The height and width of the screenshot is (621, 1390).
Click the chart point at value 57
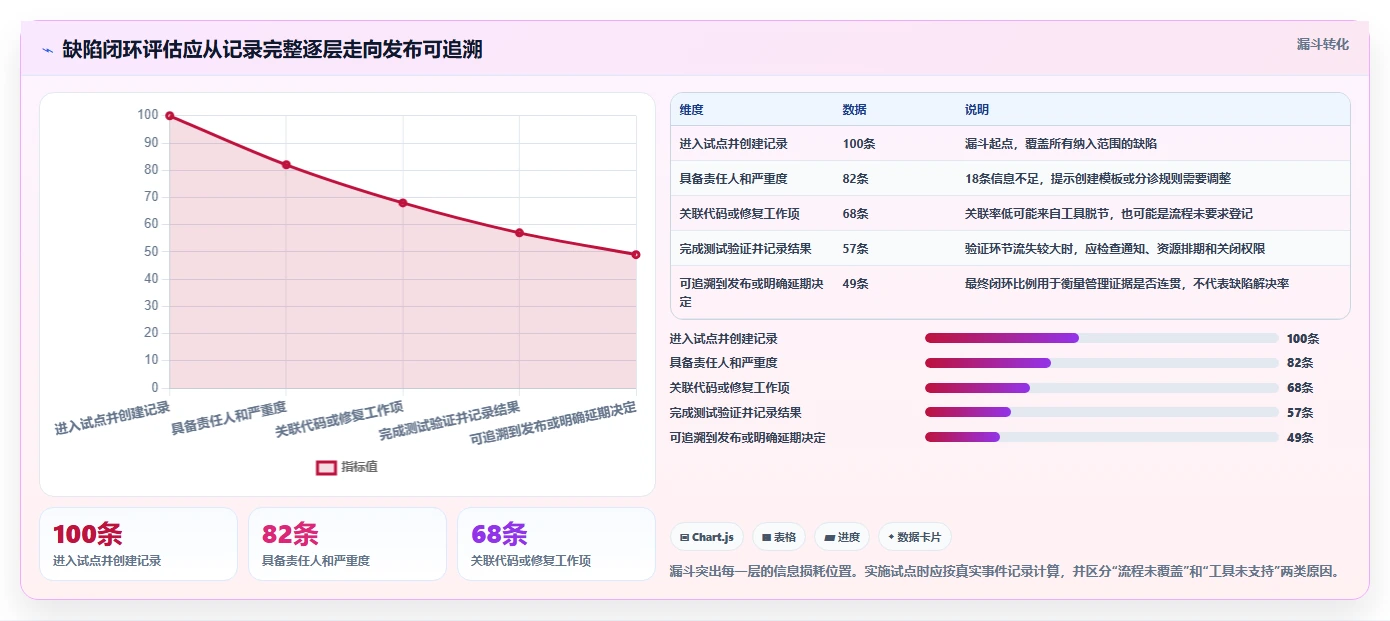(x=519, y=233)
